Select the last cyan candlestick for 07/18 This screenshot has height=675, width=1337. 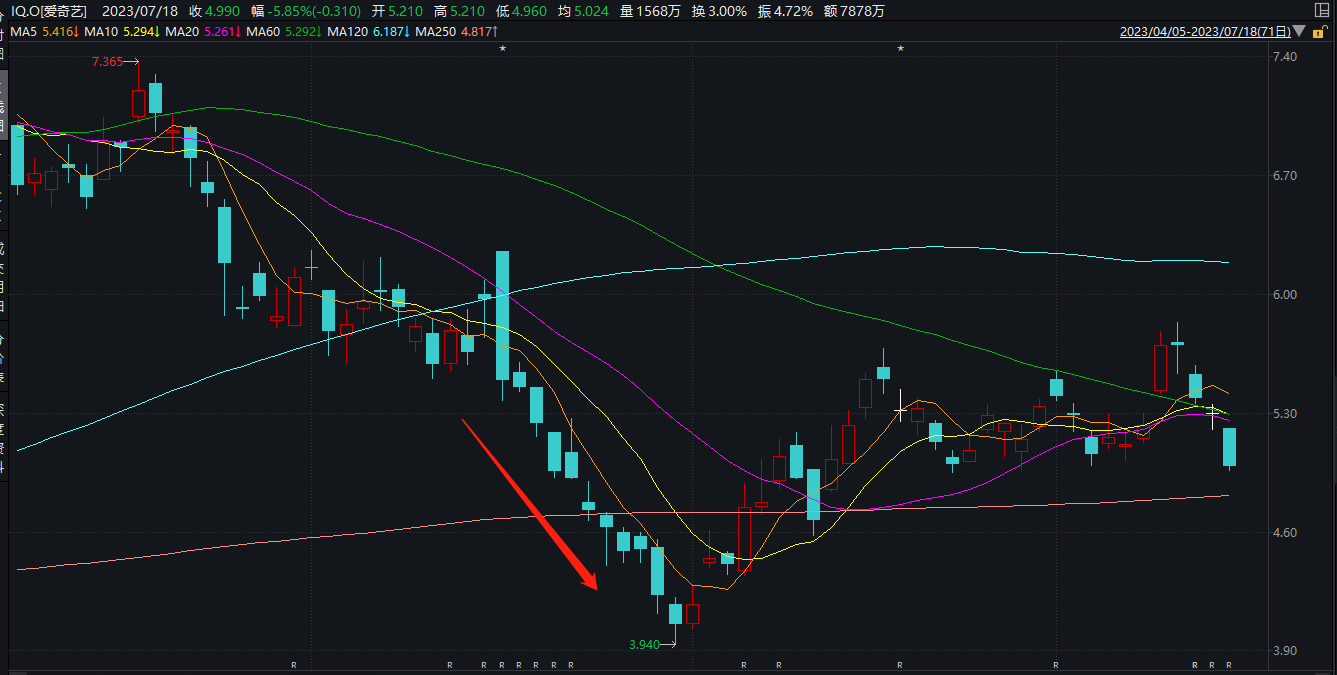(1229, 447)
